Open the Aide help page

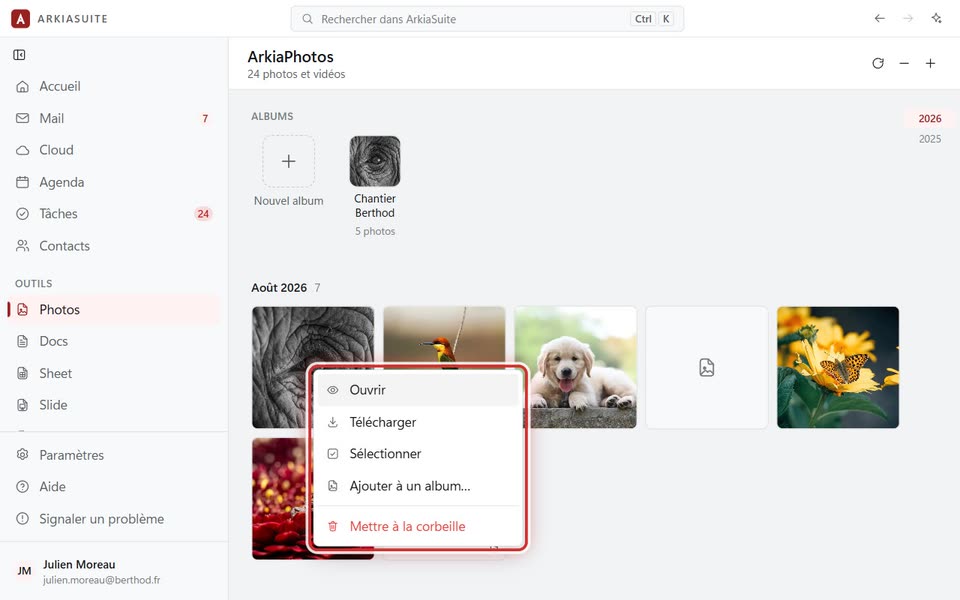point(114,487)
